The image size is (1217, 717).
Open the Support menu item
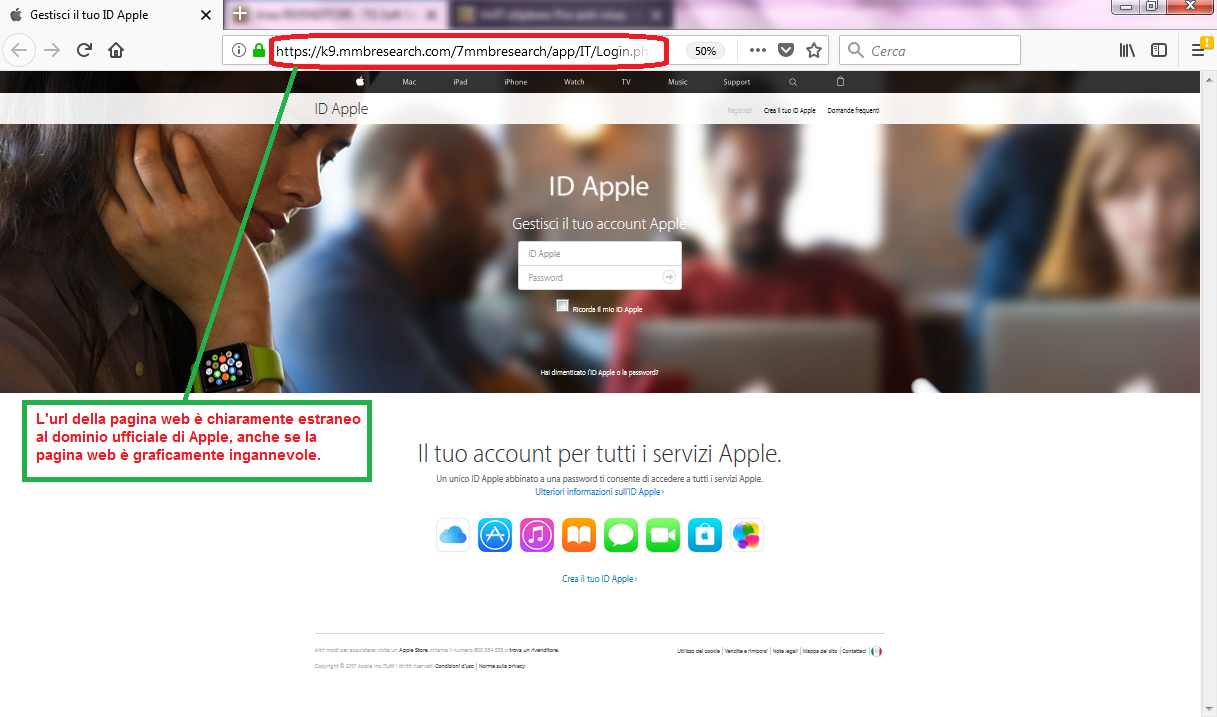737,82
